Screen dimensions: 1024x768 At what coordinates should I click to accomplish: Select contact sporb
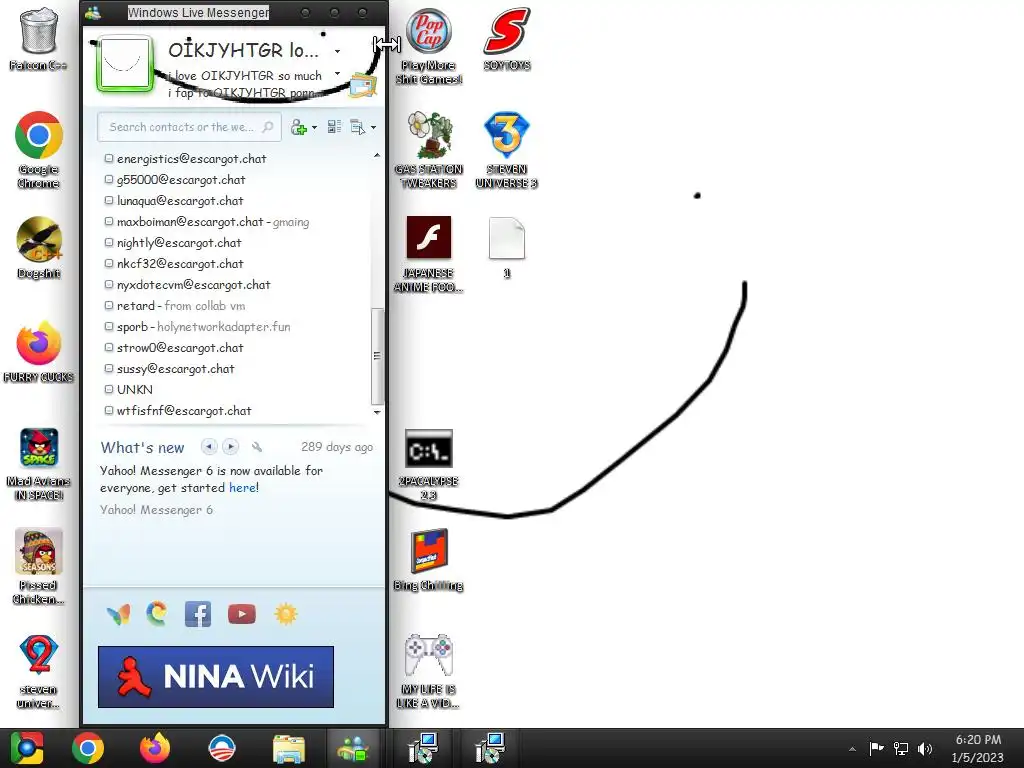(x=198, y=327)
